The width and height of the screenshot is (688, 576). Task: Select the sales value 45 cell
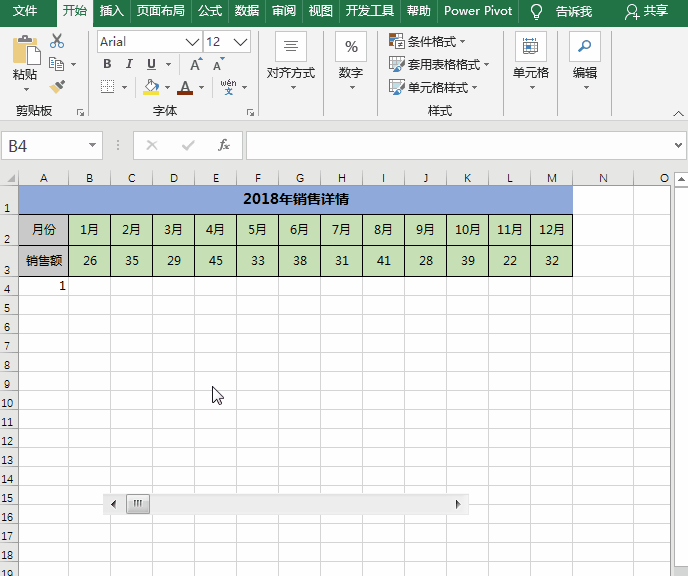215,261
